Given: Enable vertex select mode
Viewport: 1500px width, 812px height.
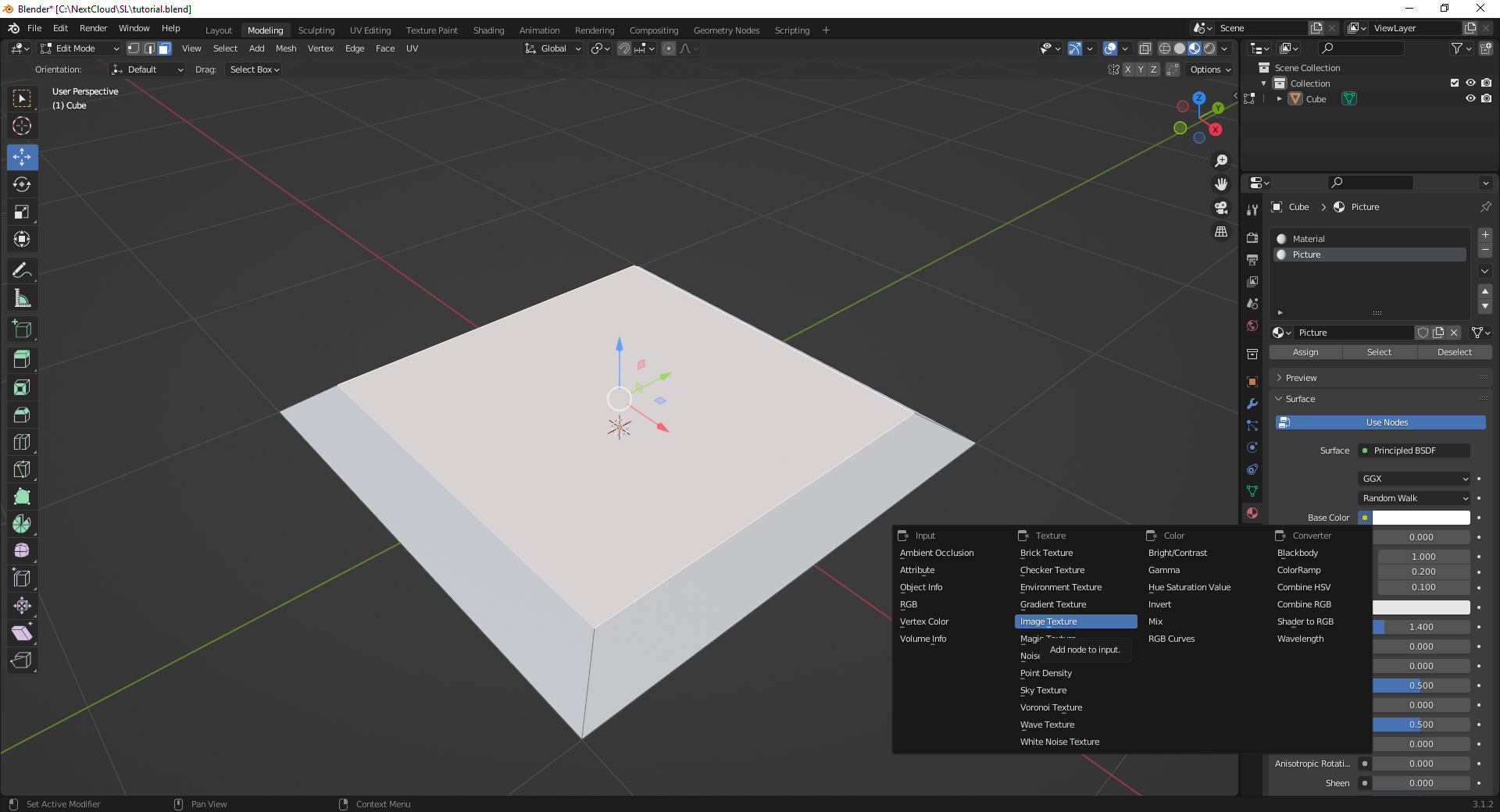Looking at the screenshot, I should (x=134, y=48).
